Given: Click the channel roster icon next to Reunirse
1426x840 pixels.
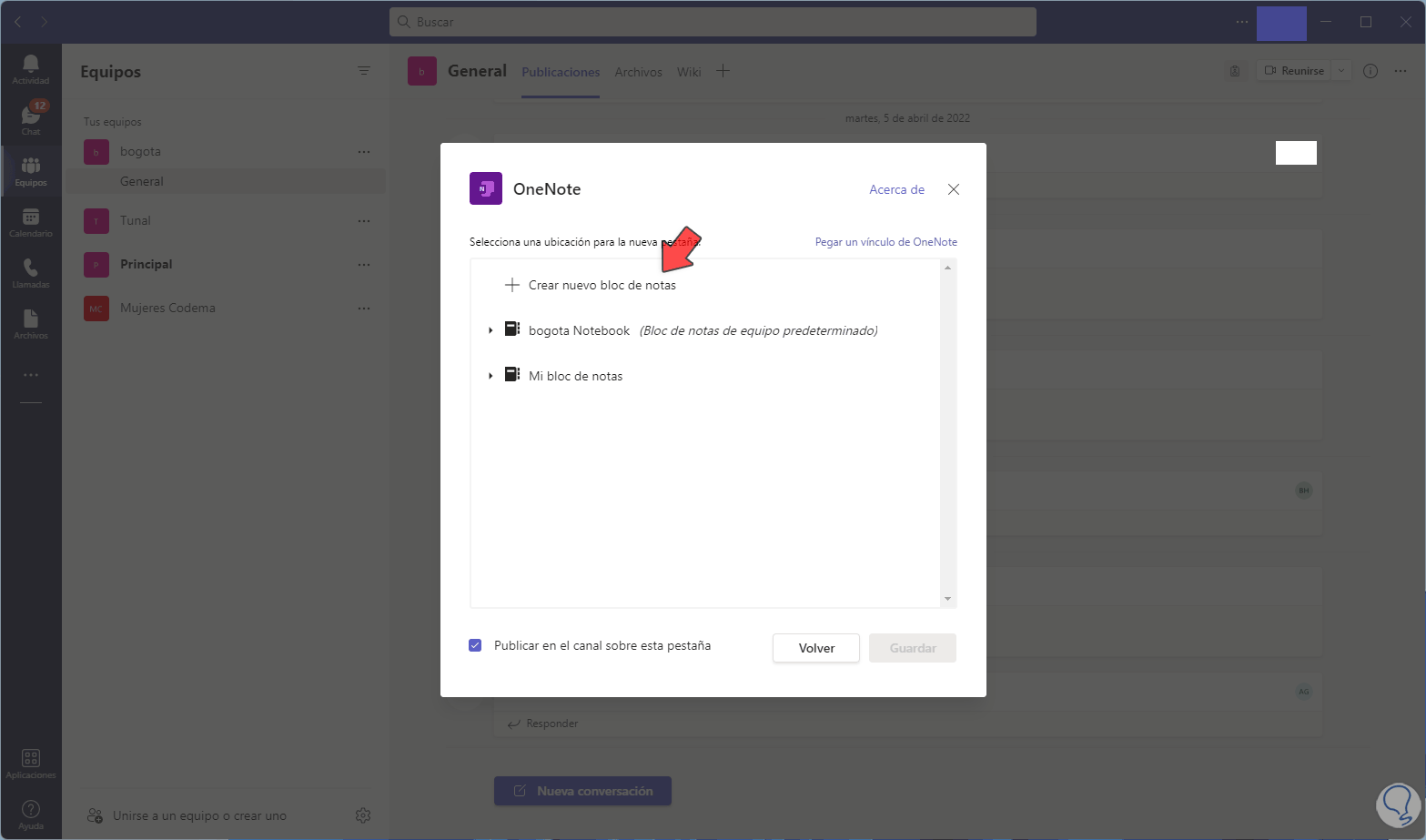Looking at the screenshot, I should [x=1235, y=71].
